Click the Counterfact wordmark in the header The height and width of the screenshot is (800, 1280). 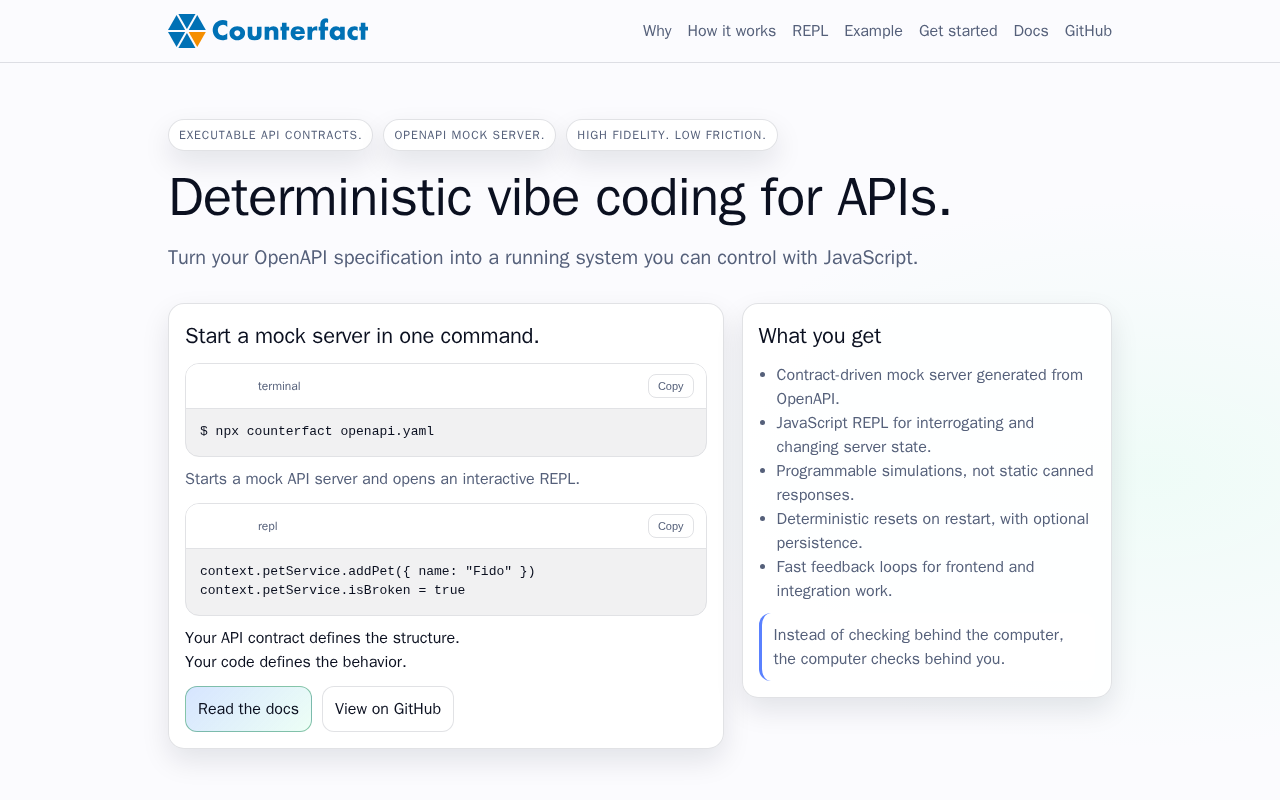coord(290,31)
